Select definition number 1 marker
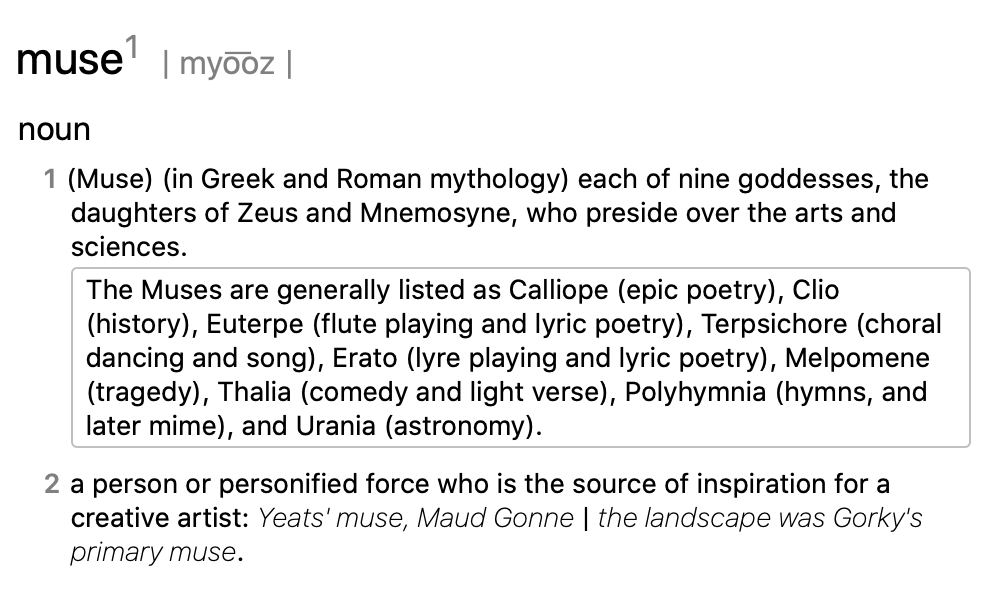Screen dimensions: 982x614 (x=50, y=180)
